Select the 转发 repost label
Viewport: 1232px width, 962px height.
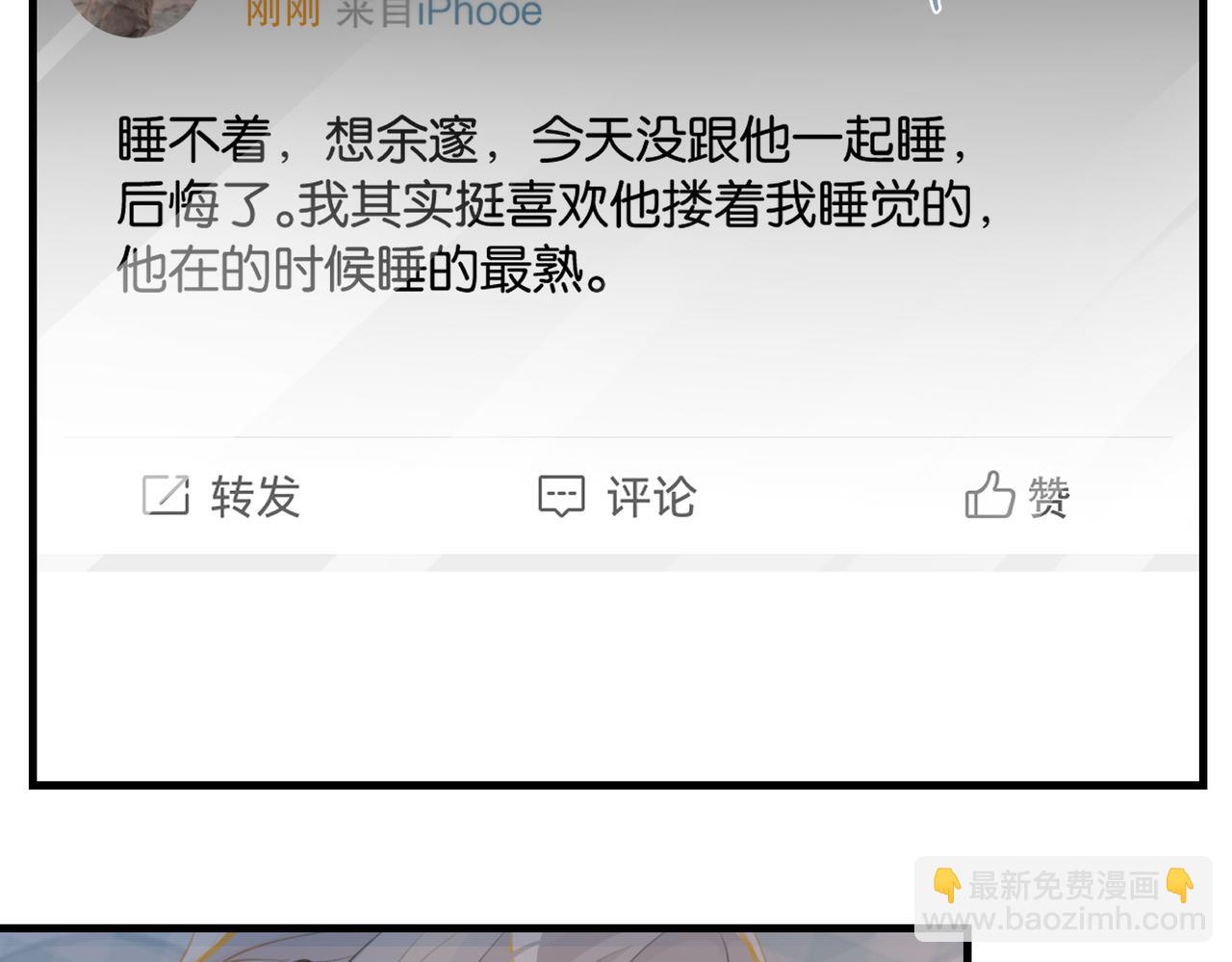255,497
